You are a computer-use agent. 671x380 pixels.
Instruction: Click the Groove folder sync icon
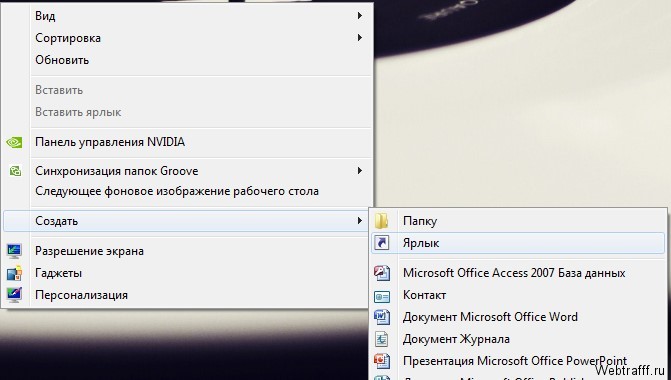[x=15, y=171]
